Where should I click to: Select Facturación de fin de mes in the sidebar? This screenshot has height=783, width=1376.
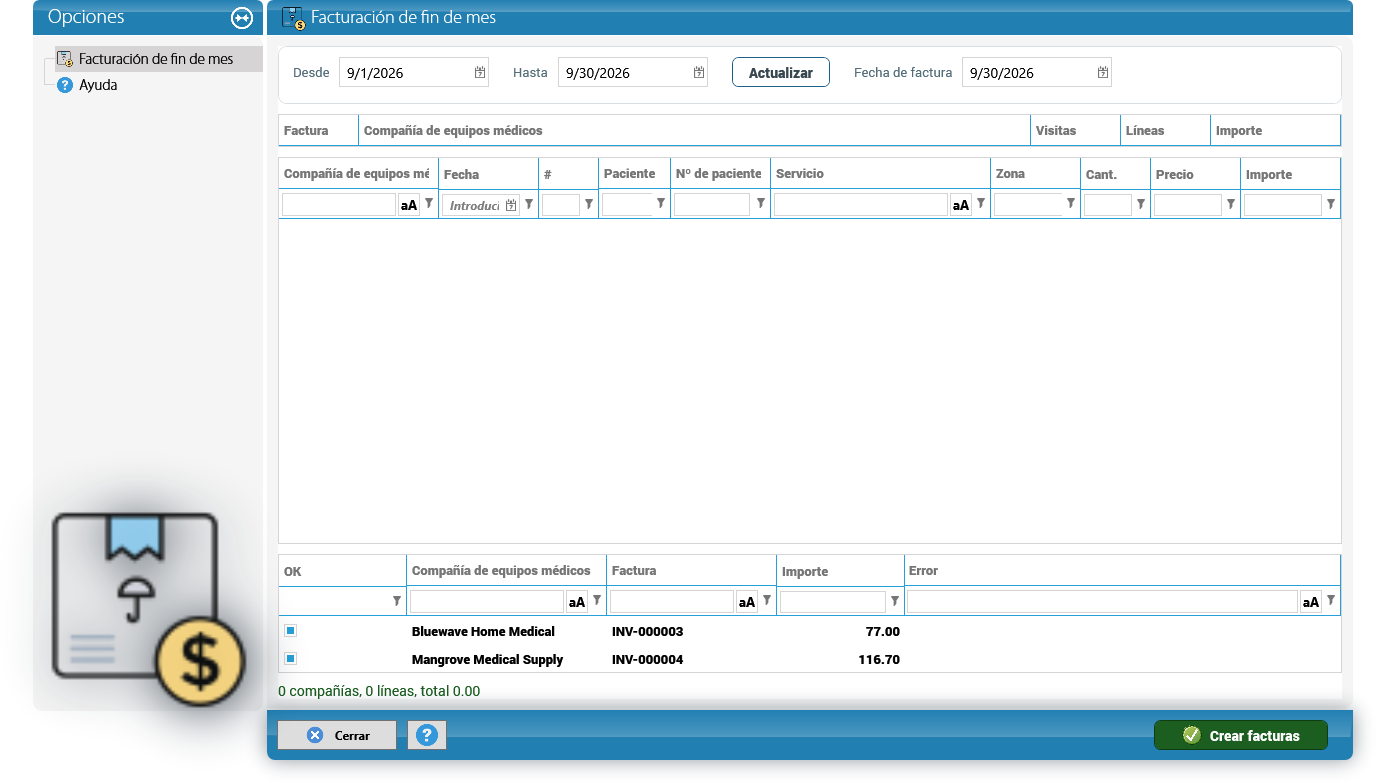tap(156, 59)
